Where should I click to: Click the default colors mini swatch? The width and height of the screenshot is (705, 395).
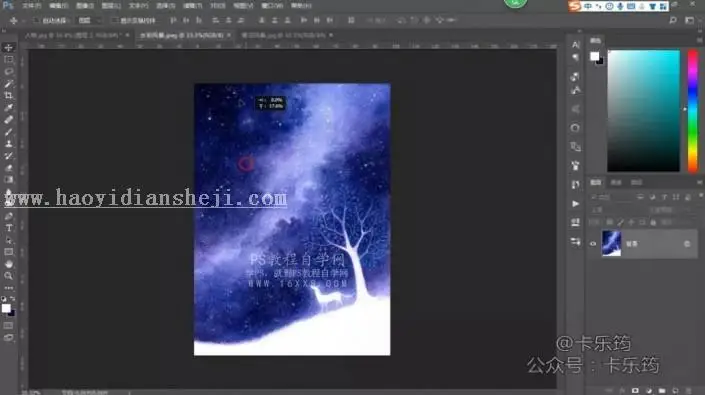pyautogui.click(x=4, y=298)
